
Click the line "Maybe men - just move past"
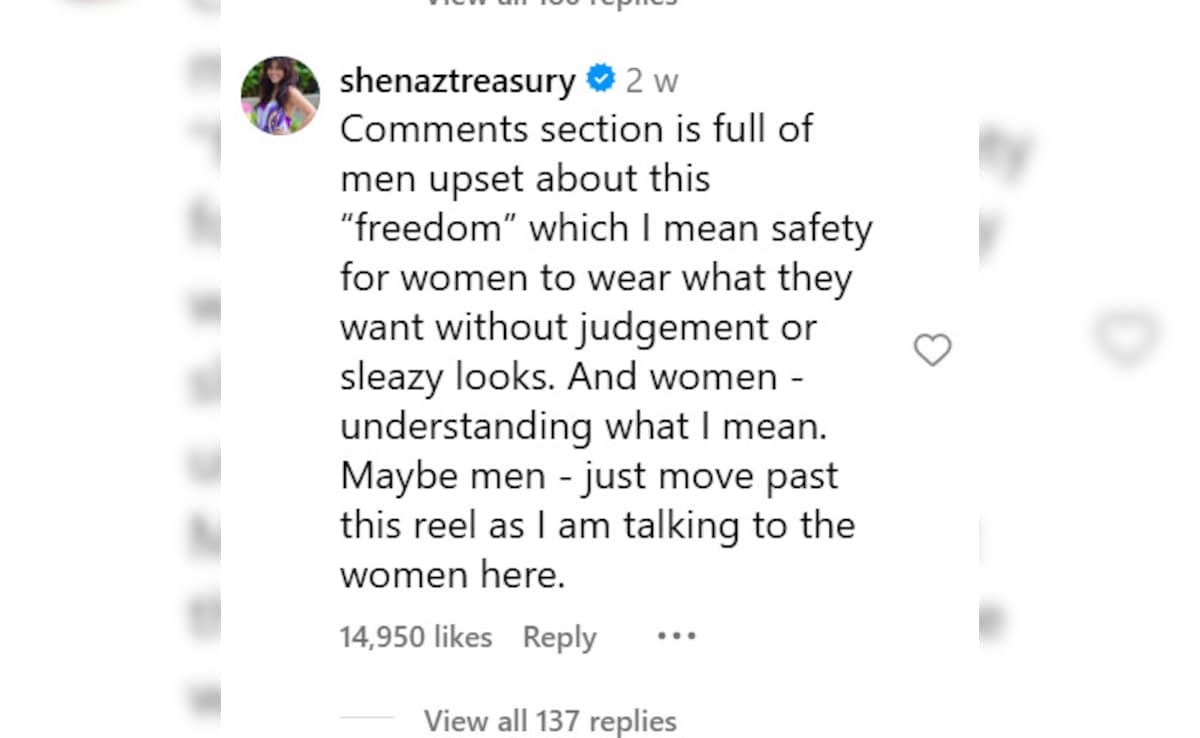[x=589, y=476]
